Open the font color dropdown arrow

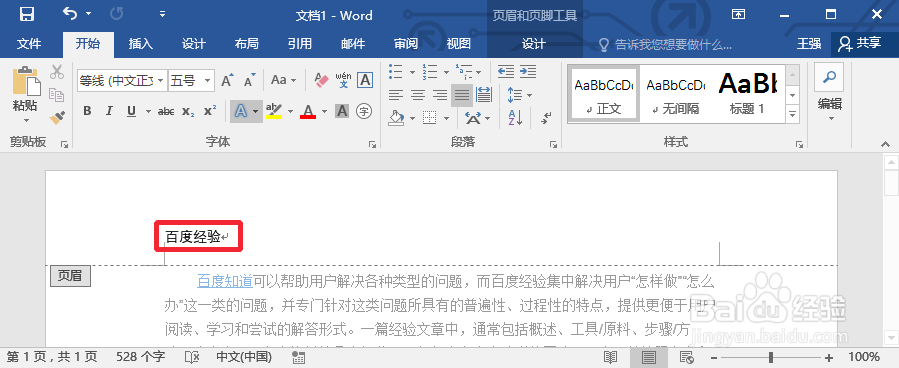pyautogui.click(x=325, y=111)
